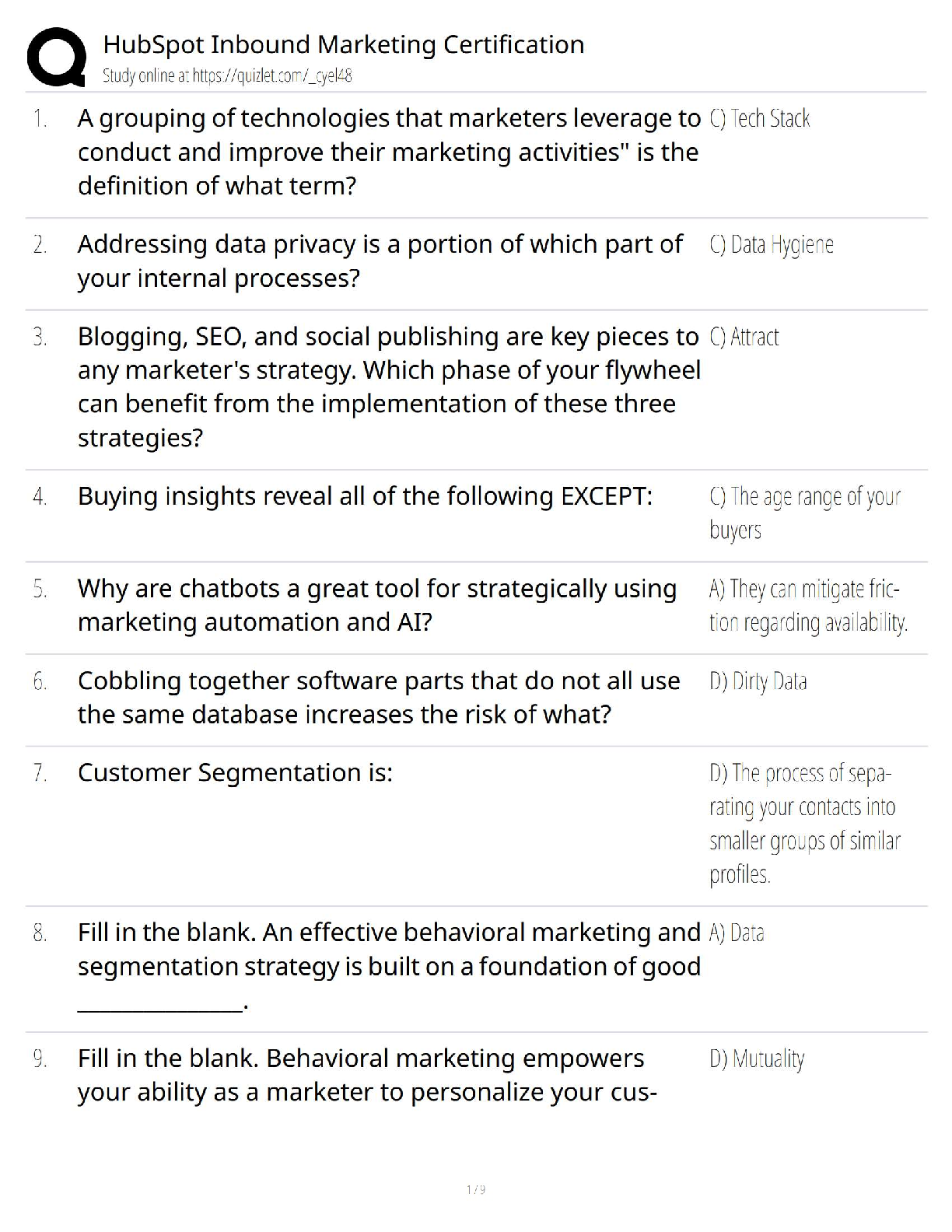Select the 'Tech Stack' answer text
The height and width of the screenshot is (1232, 952).
click(x=759, y=118)
